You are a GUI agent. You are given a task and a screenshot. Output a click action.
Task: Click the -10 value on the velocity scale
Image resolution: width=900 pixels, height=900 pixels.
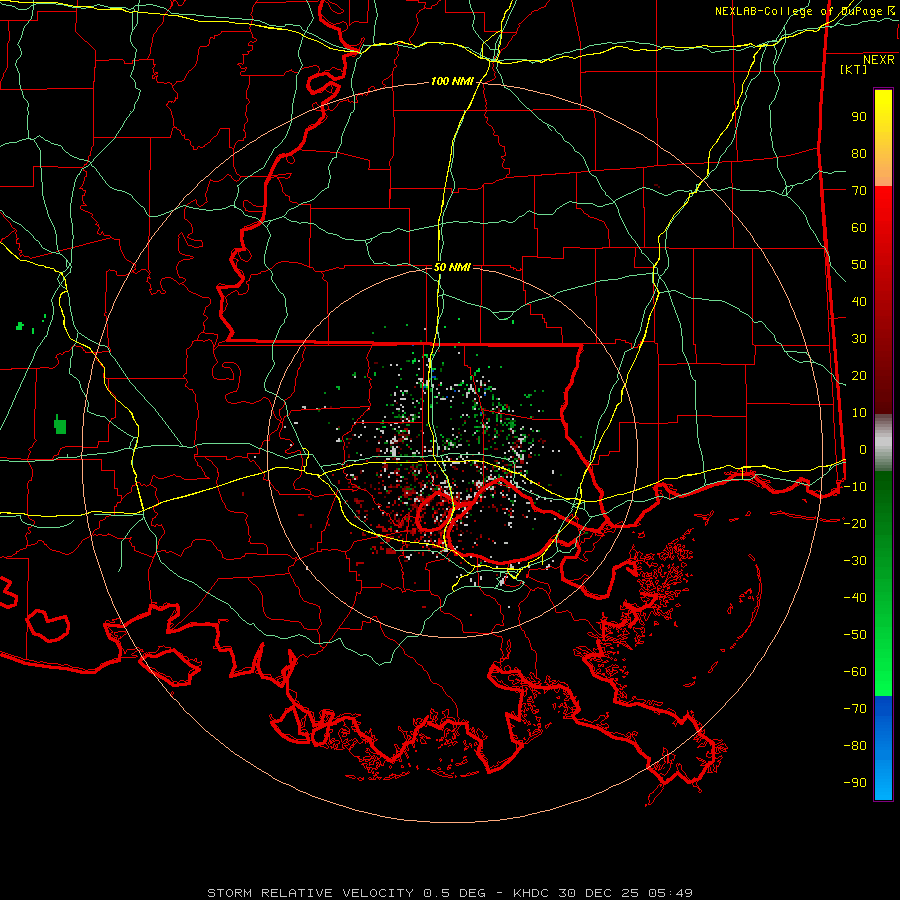pyautogui.click(x=855, y=487)
